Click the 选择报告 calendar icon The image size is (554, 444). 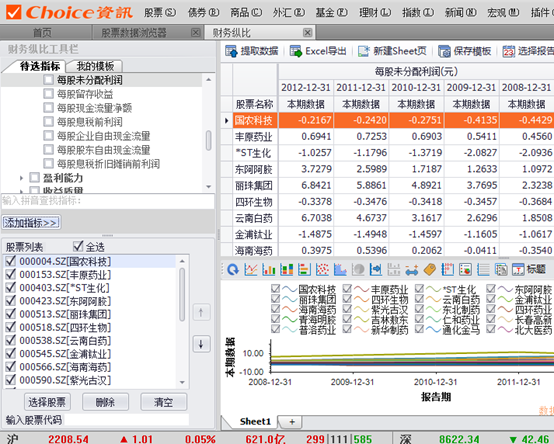coord(508,52)
